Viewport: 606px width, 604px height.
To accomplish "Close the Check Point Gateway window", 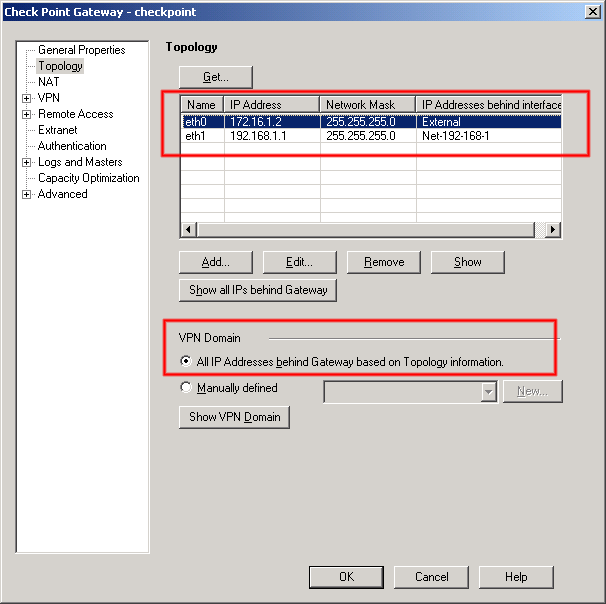I will tap(592, 12).
